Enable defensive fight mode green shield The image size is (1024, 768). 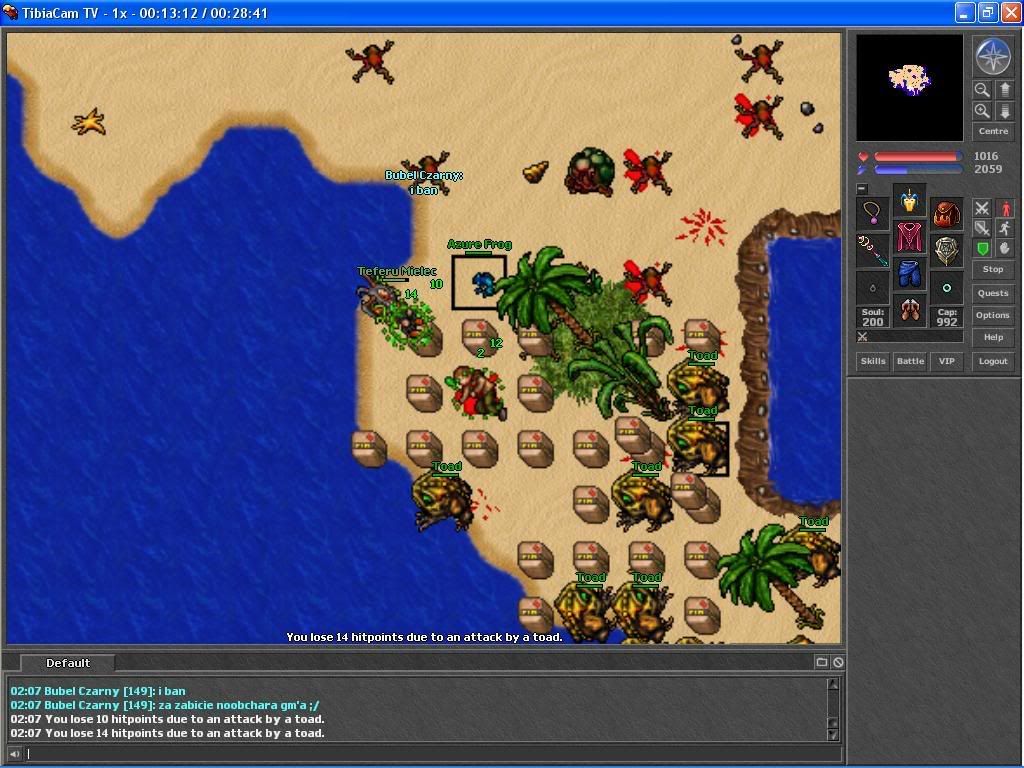pyautogui.click(x=982, y=248)
